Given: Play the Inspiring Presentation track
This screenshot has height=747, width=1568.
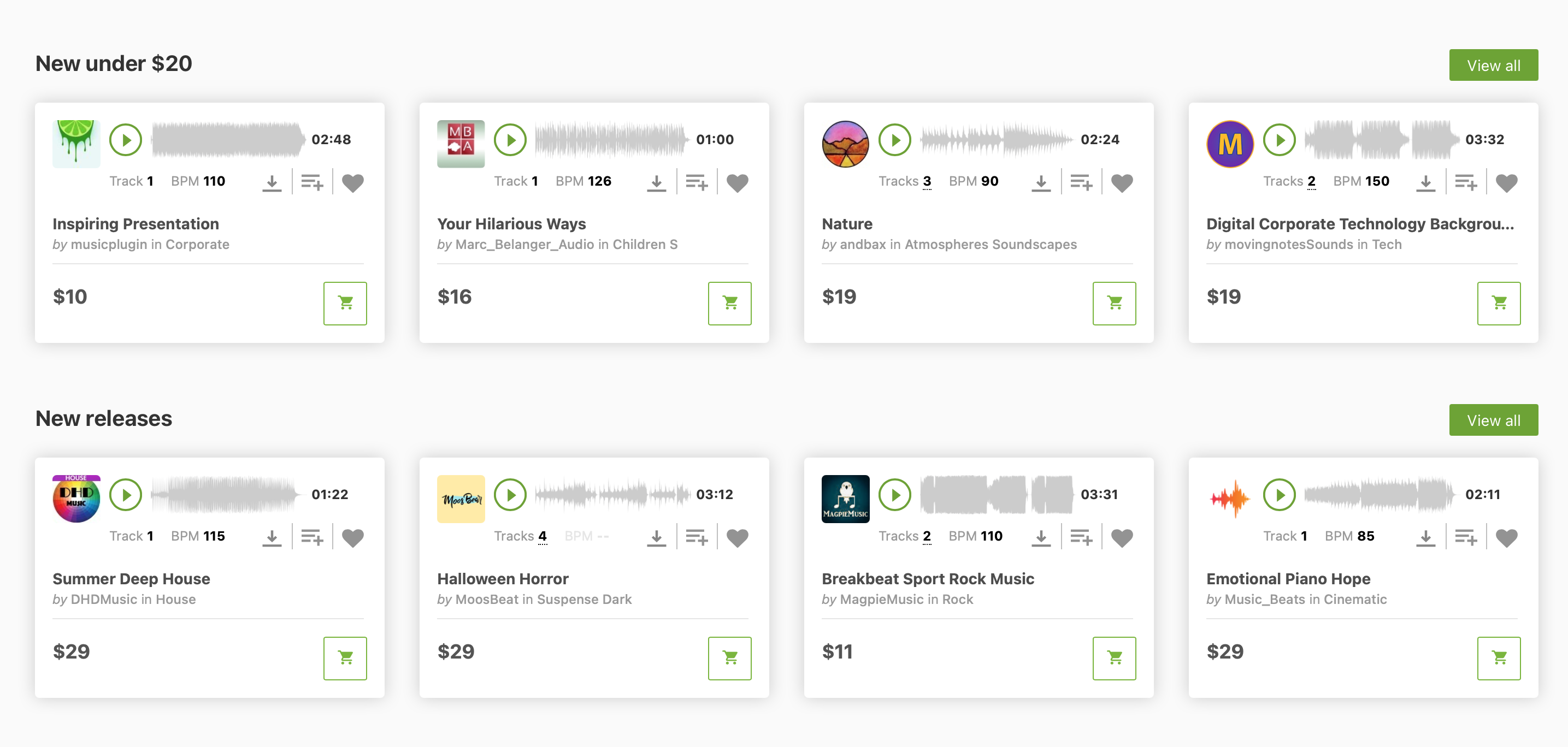Looking at the screenshot, I should (x=126, y=140).
